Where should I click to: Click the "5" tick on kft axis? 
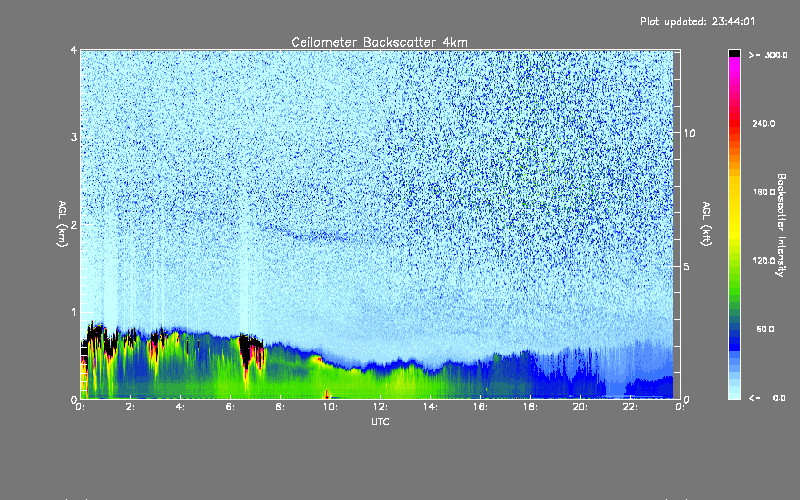(x=687, y=266)
